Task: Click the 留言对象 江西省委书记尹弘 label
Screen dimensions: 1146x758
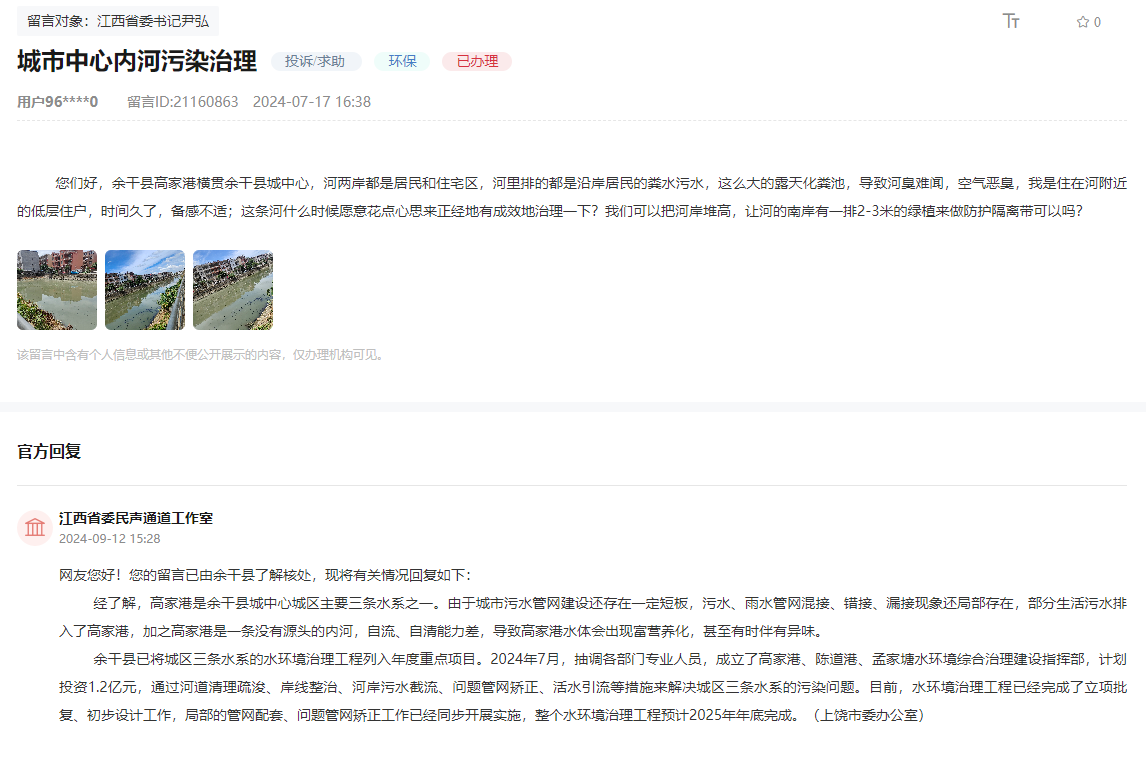Action: (x=118, y=21)
